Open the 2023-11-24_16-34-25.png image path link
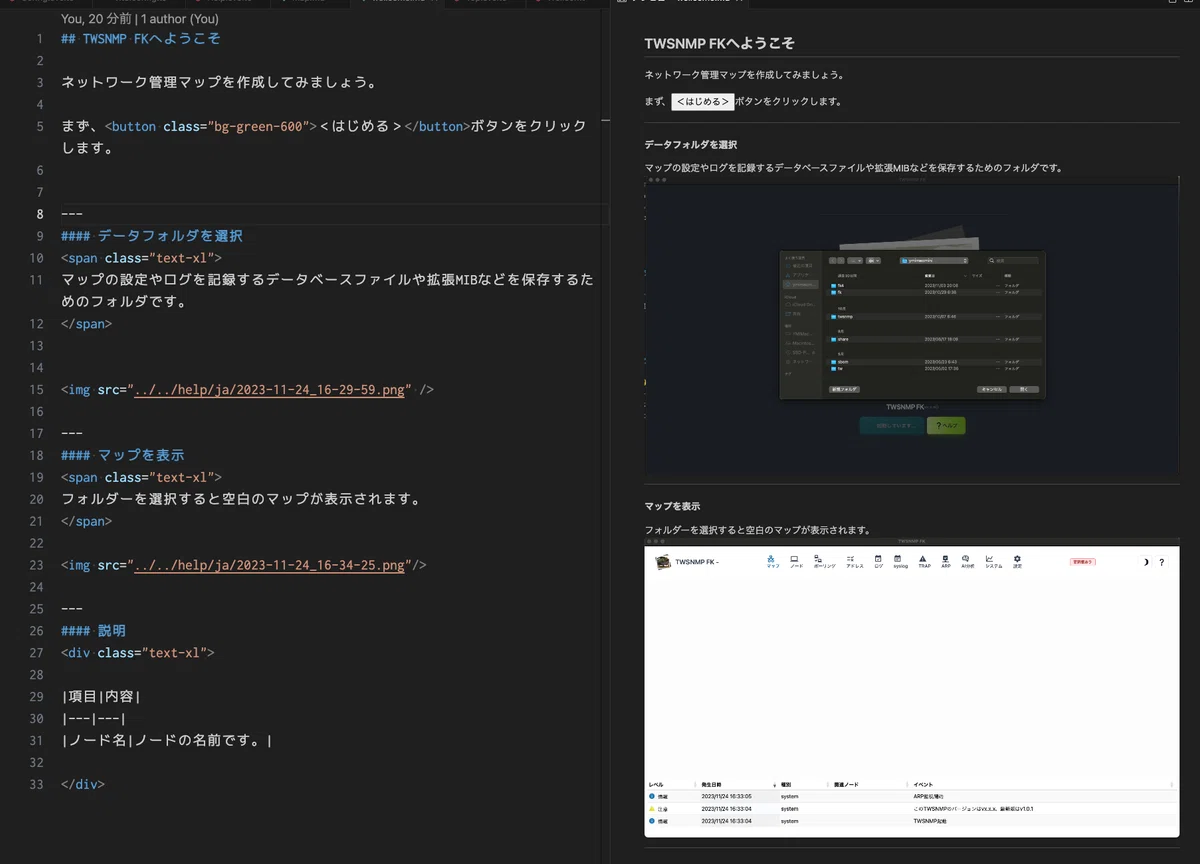Viewport: 1200px width, 864px height. (x=269, y=565)
